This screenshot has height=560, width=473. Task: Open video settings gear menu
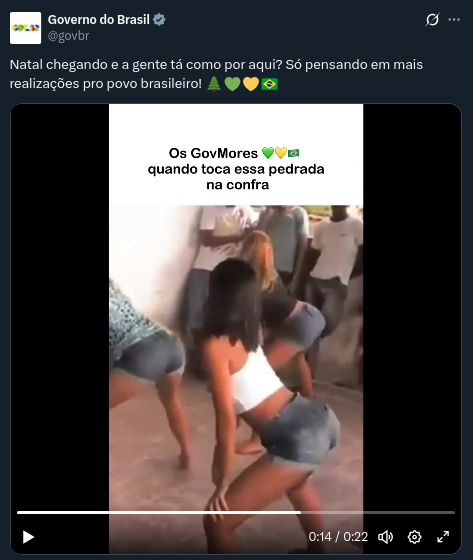414,537
